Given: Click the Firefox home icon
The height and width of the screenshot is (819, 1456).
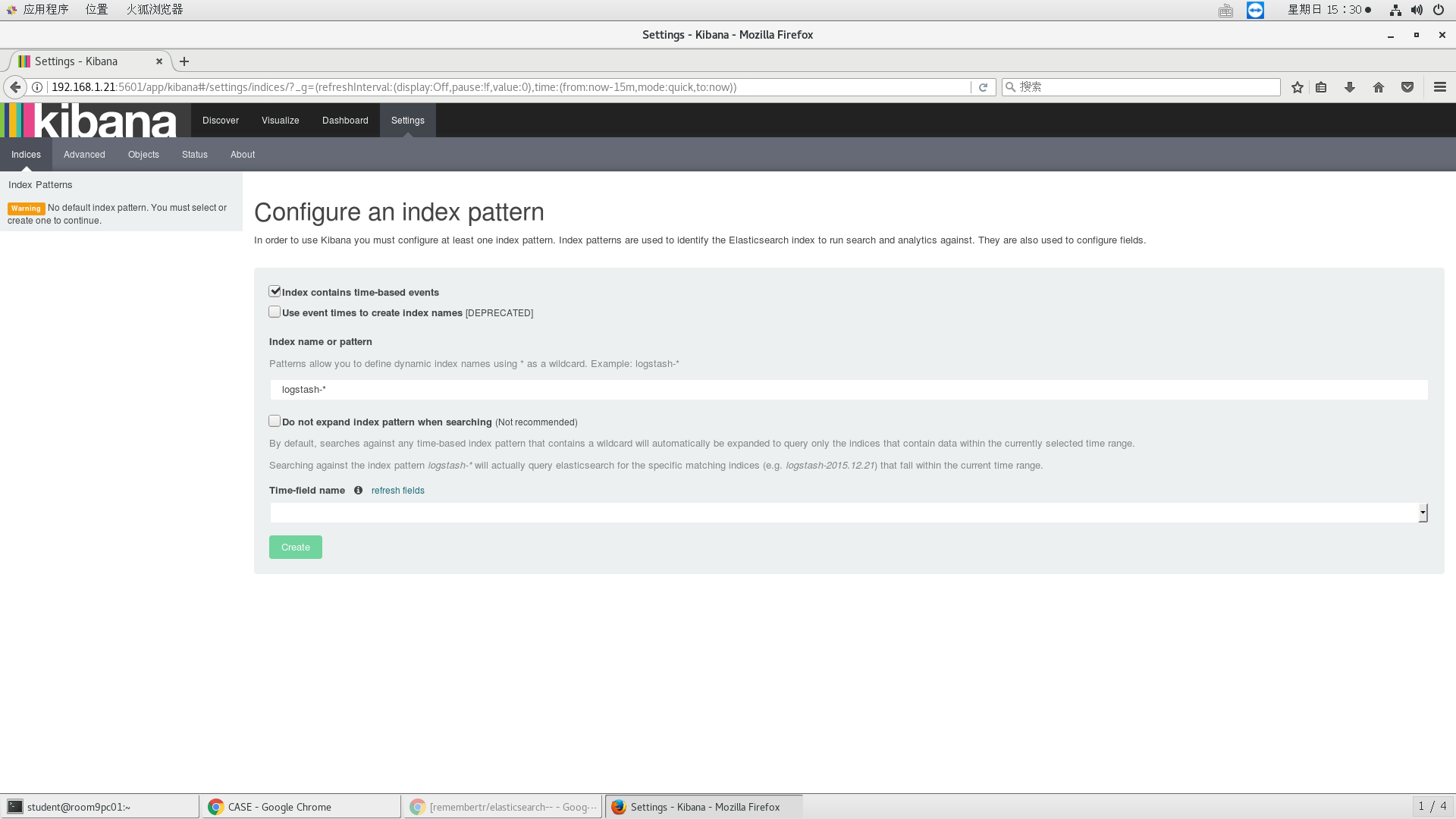Looking at the screenshot, I should (x=1379, y=87).
